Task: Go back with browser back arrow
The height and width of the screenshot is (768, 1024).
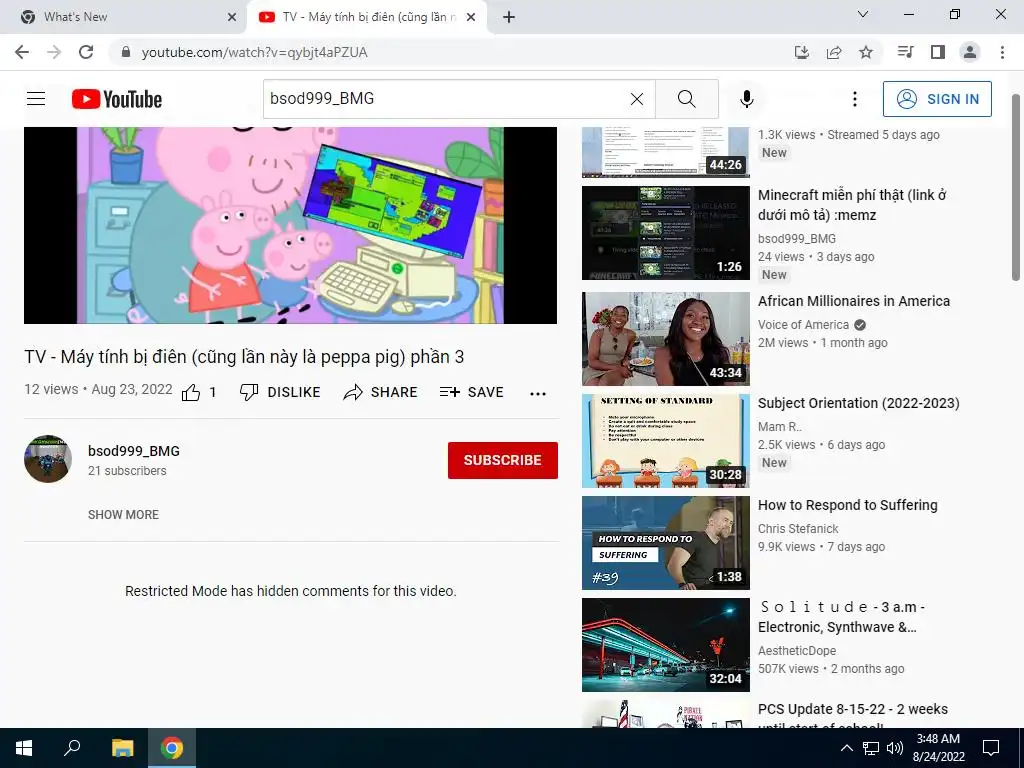Action: coord(22,52)
